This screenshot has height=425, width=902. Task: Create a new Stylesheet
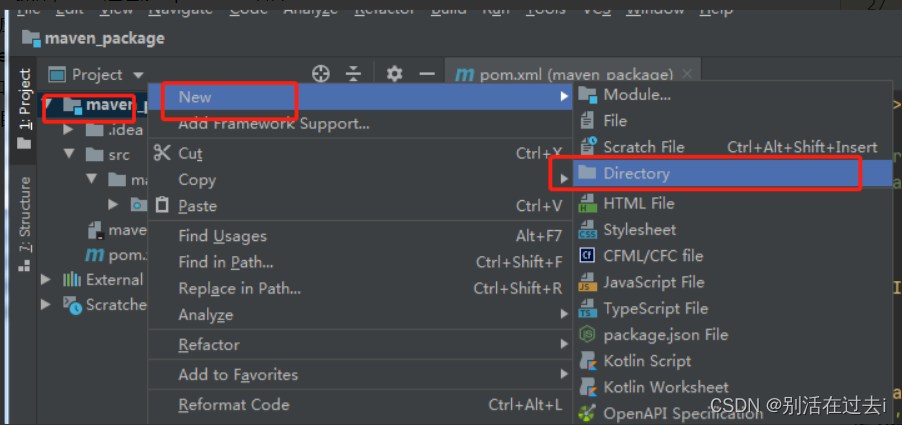coord(732,229)
